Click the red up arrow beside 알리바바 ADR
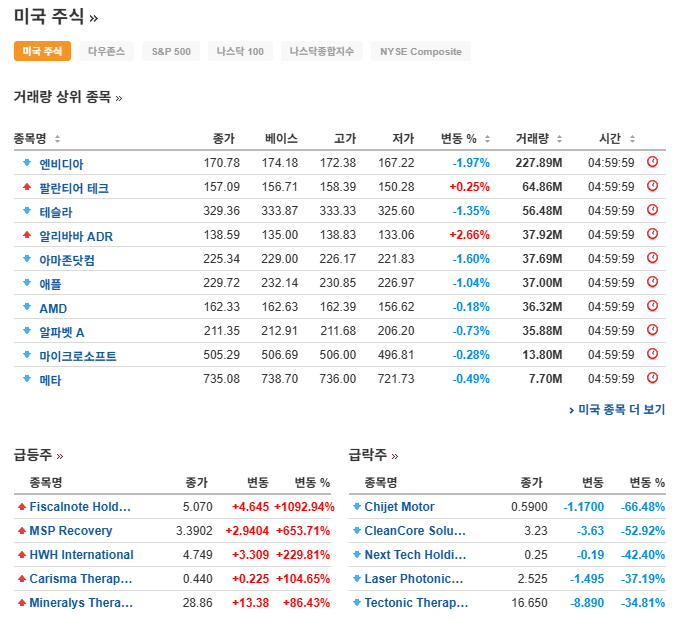The image size is (674, 620). [27, 235]
